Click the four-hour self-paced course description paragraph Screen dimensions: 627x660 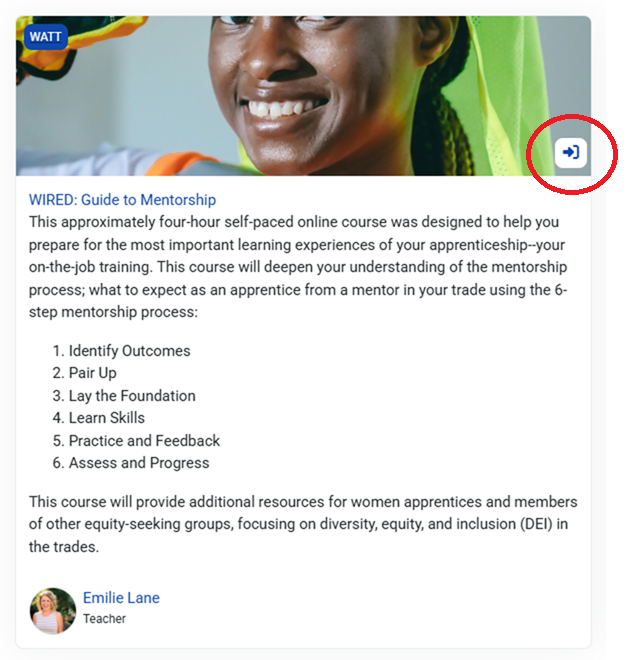(298, 267)
